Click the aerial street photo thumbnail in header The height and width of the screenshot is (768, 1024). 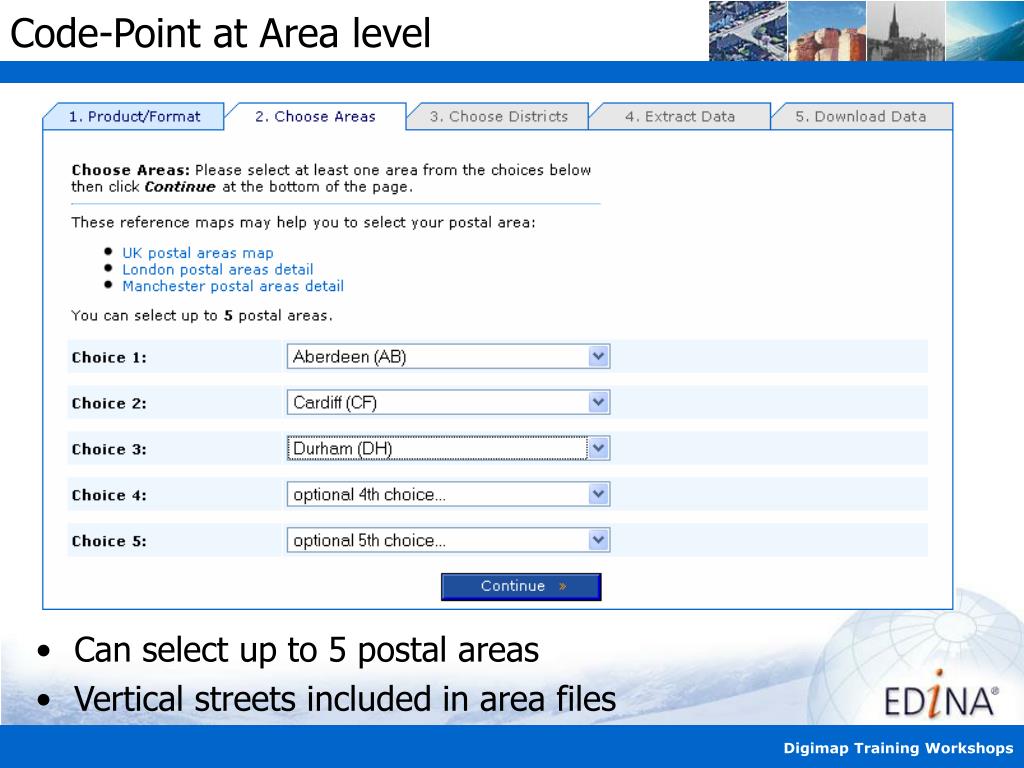point(748,31)
